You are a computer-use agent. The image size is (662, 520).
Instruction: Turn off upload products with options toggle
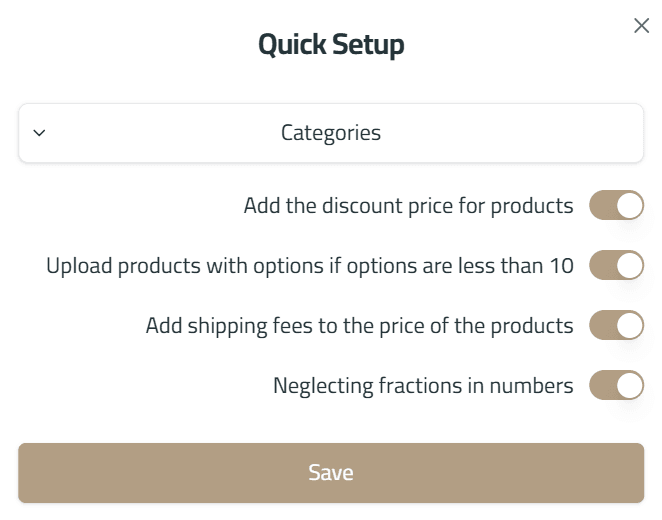tap(616, 266)
